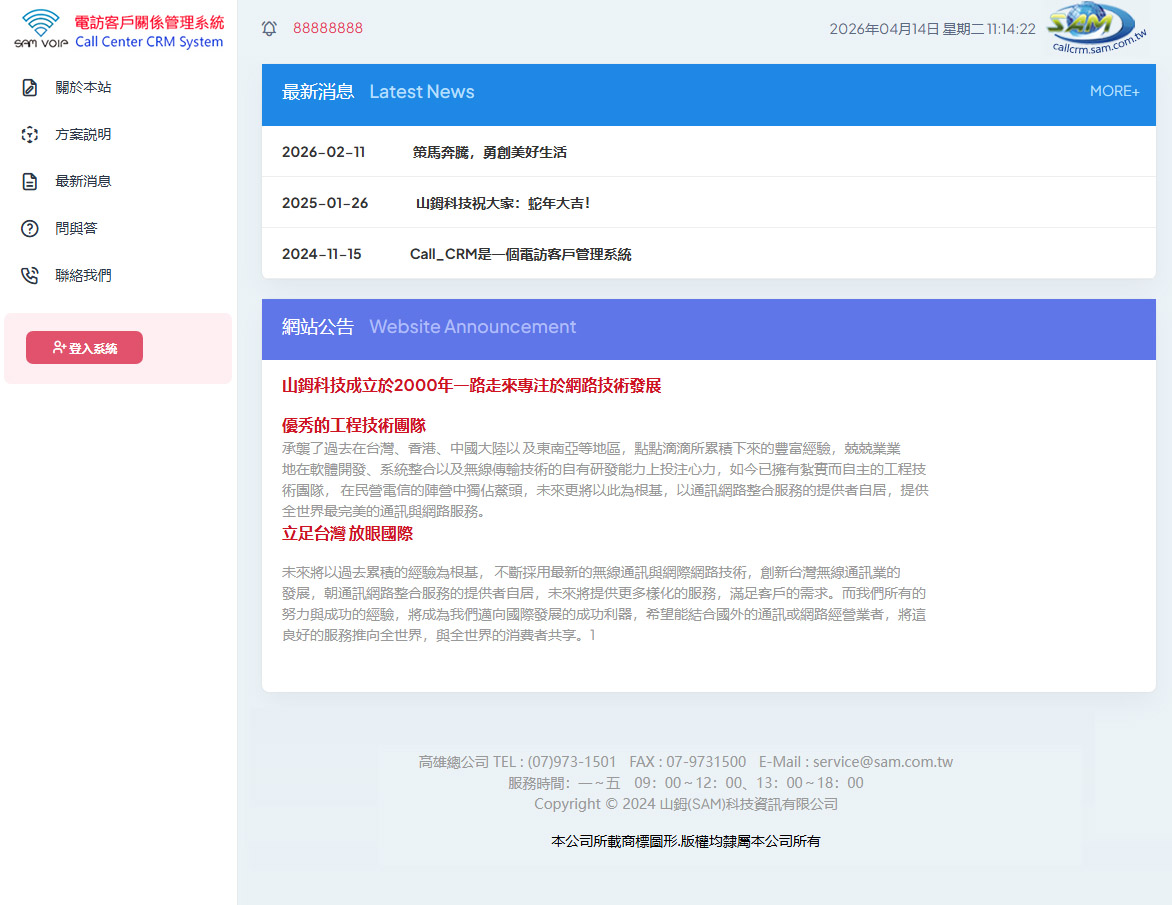1172x905 pixels.
Task: Go to the 問與答 page
Action: [x=76, y=229]
